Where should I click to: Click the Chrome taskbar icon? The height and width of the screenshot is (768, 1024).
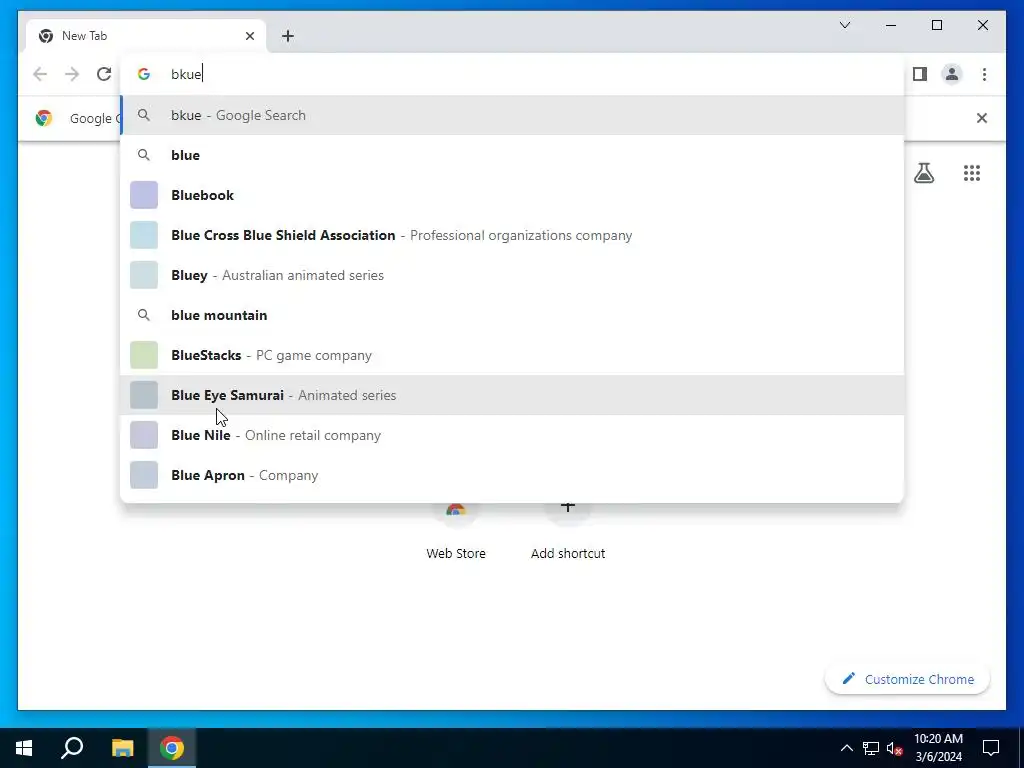172,748
